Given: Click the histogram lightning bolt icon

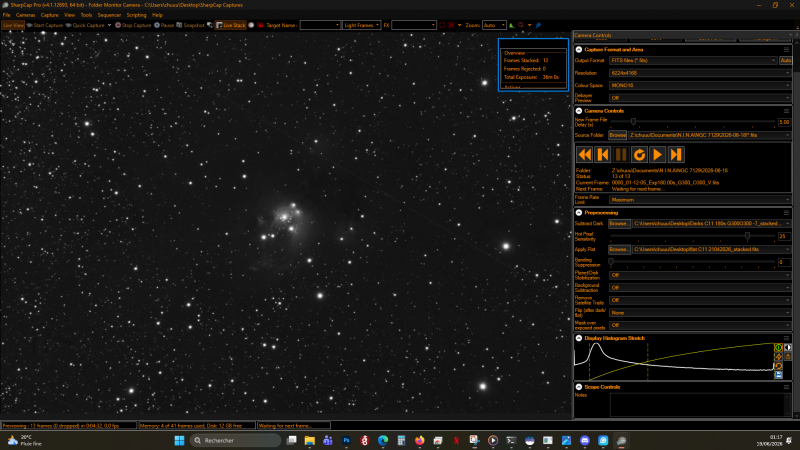Looking at the screenshot, I should pos(779,357).
